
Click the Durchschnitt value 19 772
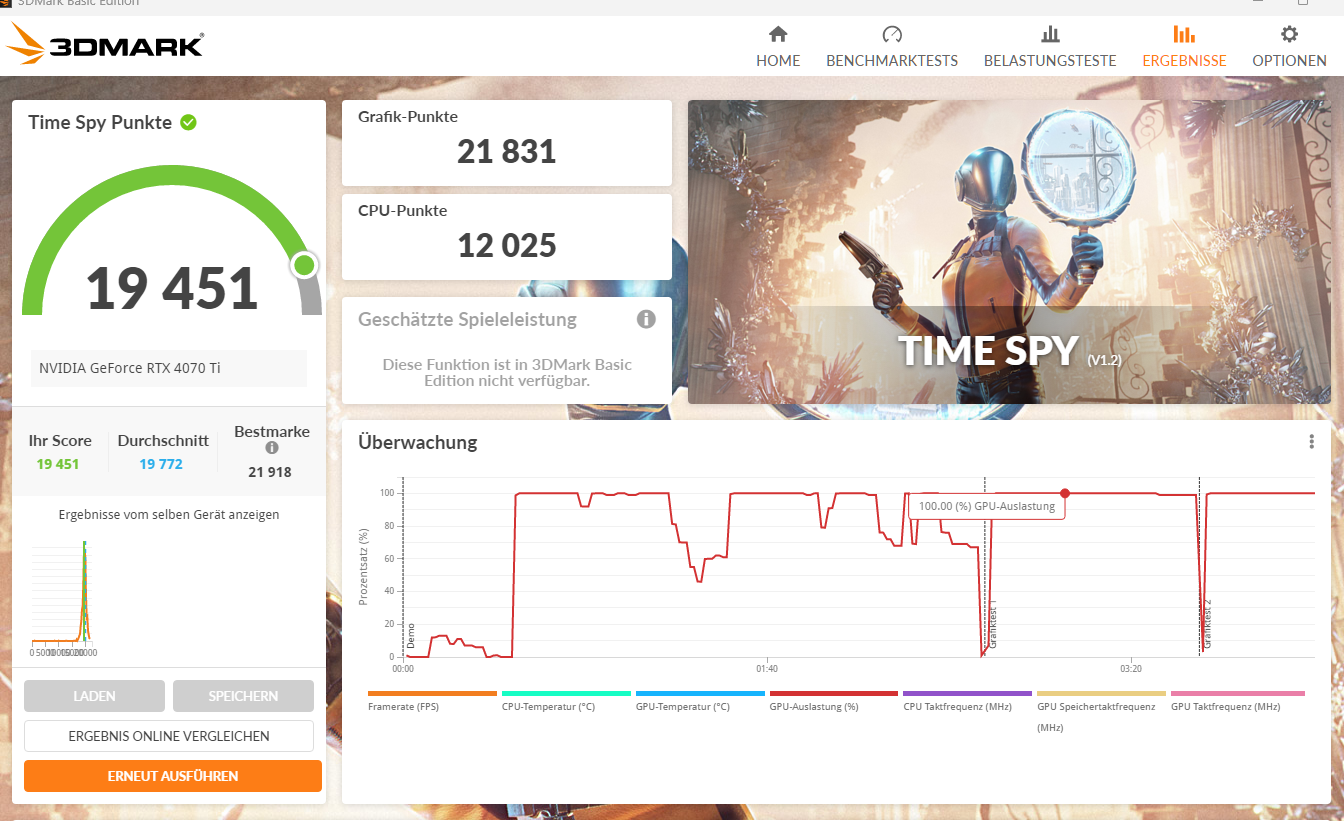(161, 464)
